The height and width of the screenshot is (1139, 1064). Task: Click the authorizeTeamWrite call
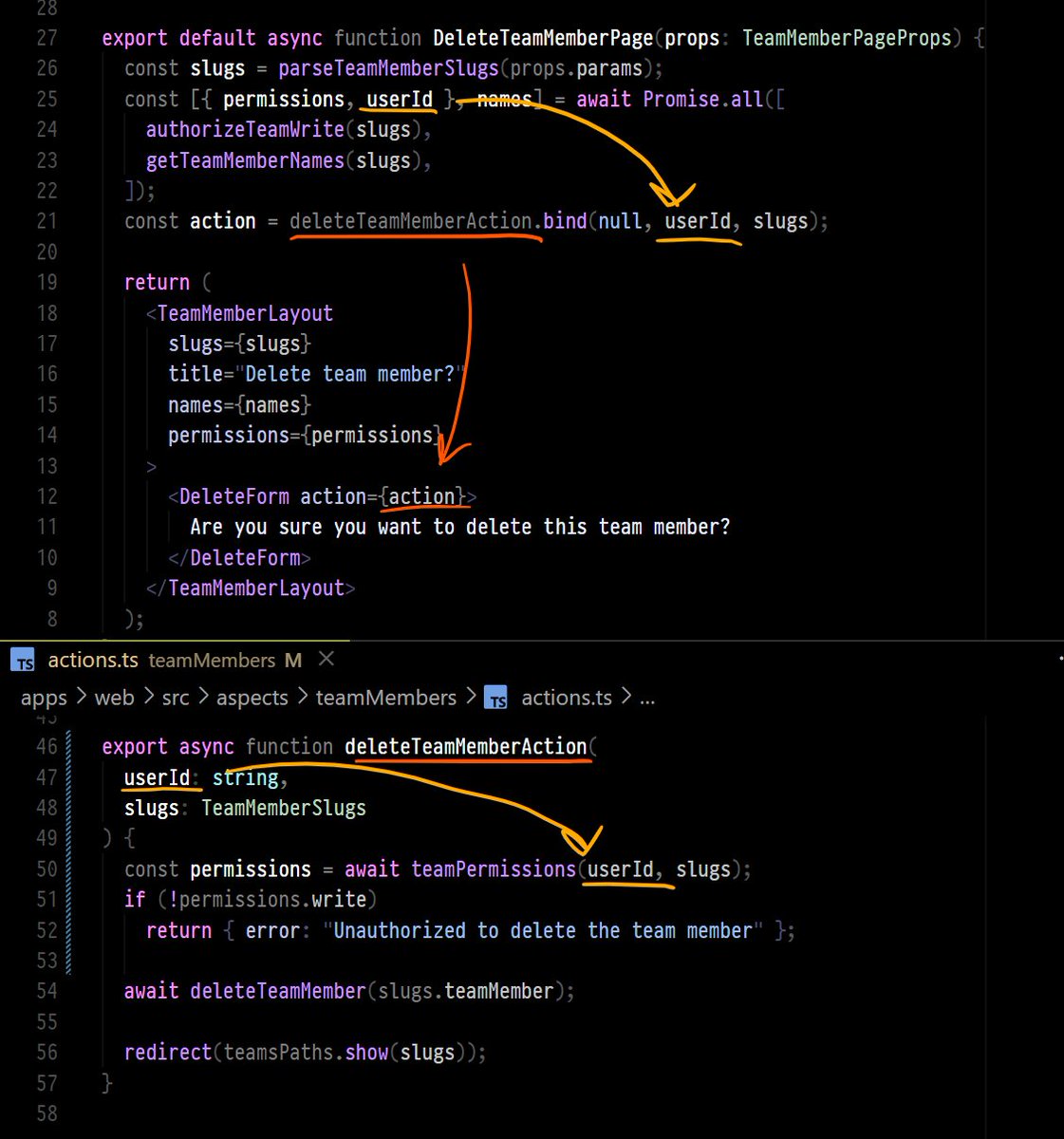click(x=245, y=129)
